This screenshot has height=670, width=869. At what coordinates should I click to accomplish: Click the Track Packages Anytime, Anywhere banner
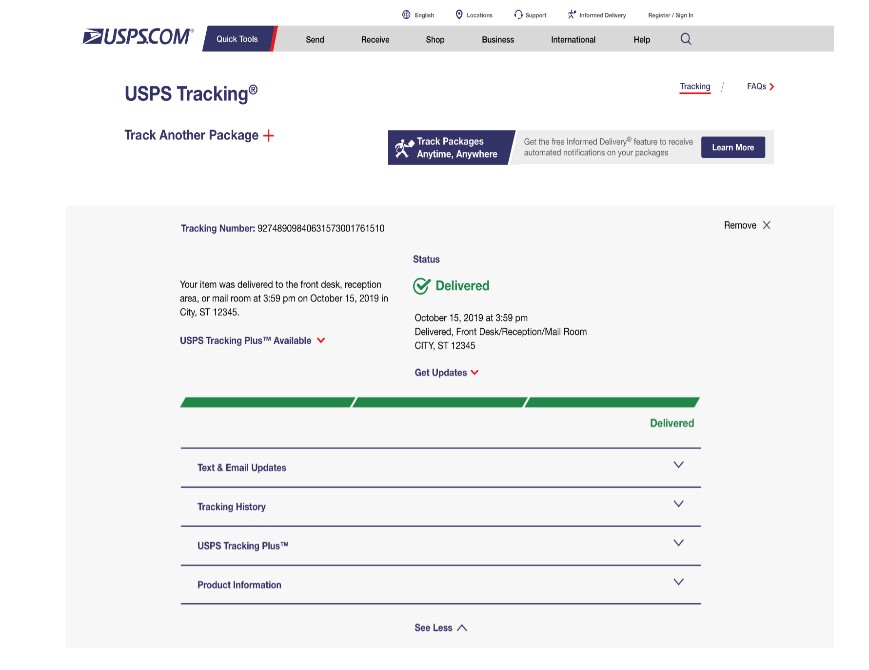point(452,147)
